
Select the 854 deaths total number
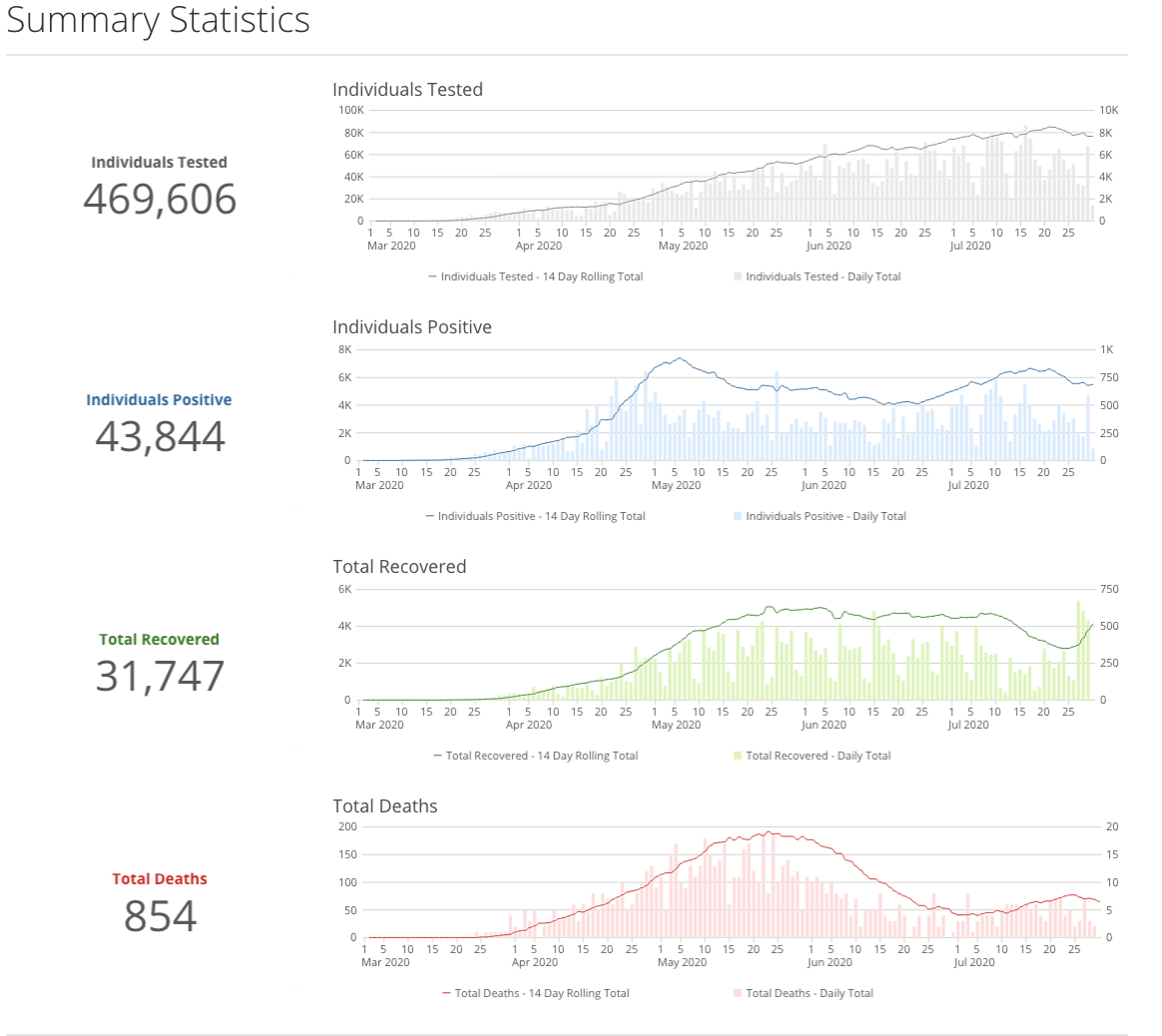160,915
